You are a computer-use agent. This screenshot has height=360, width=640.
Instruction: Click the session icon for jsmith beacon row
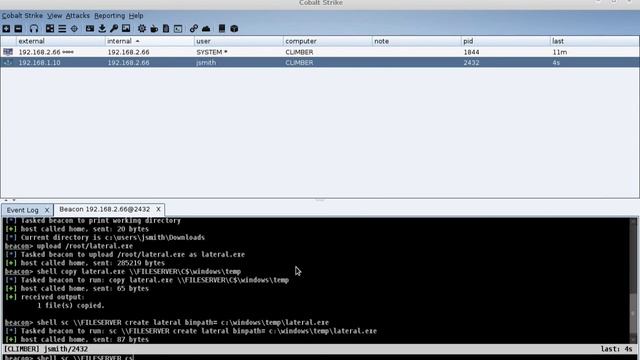(x=8, y=62)
